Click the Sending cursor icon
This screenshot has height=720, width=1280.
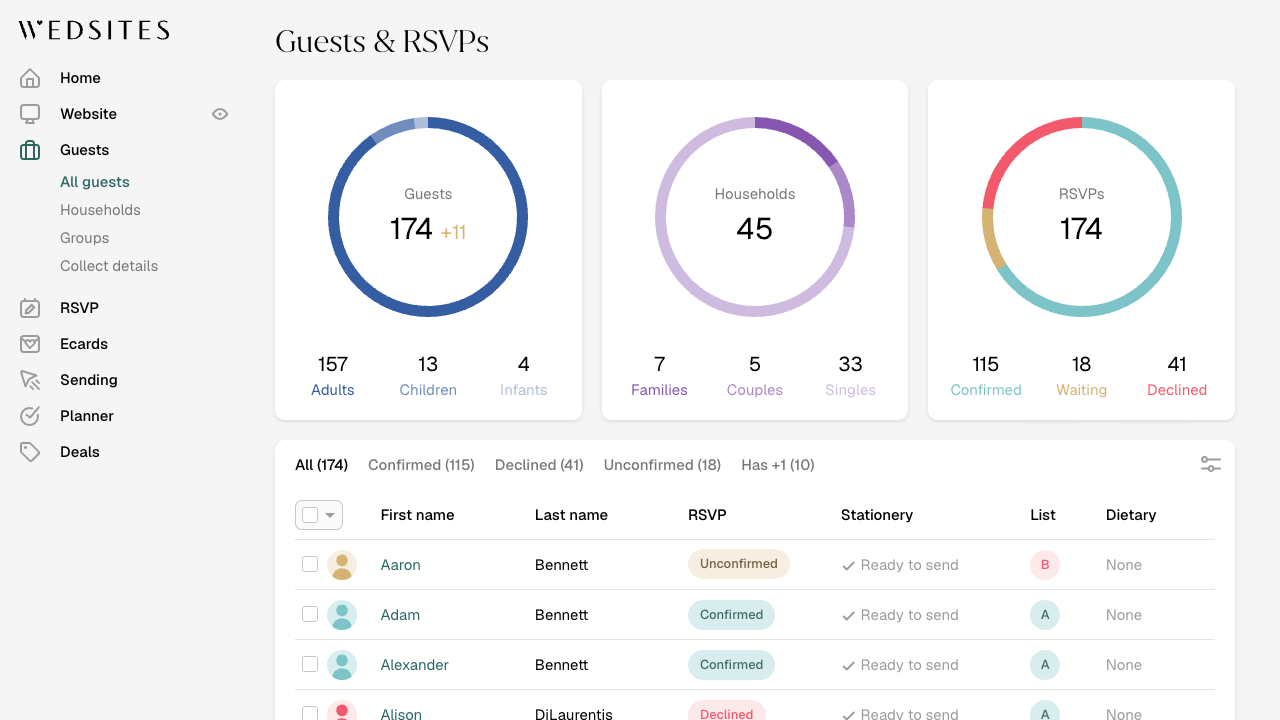tap(30, 380)
